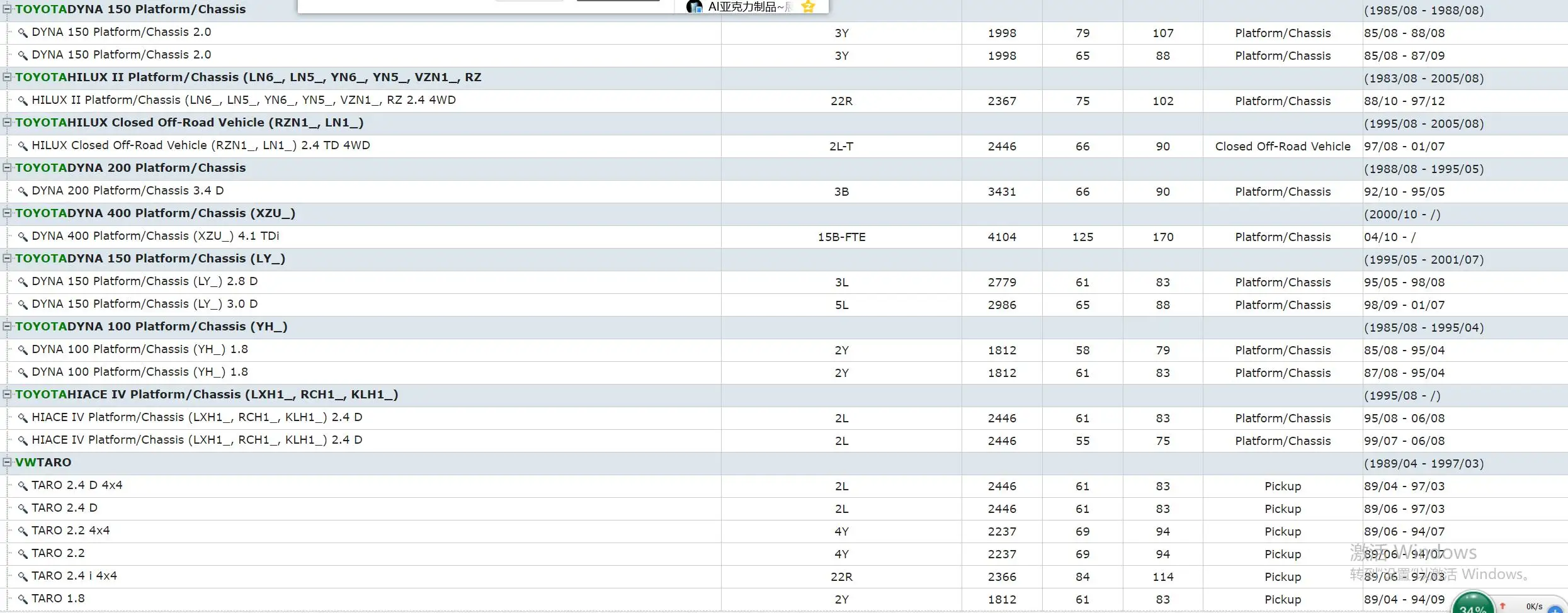The height and width of the screenshot is (613, 1568).
Task: Click the AI亚克力制品 label in top bar
Action: pos(749,7)
